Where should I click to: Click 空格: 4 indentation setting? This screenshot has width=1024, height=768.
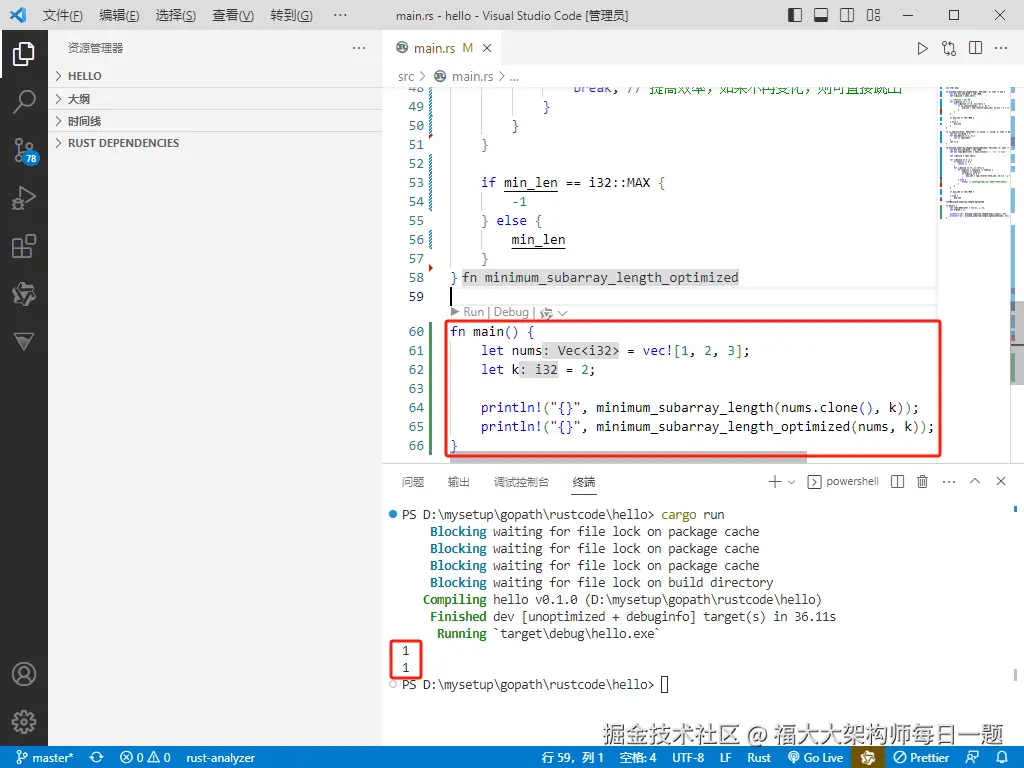point(638,758)
